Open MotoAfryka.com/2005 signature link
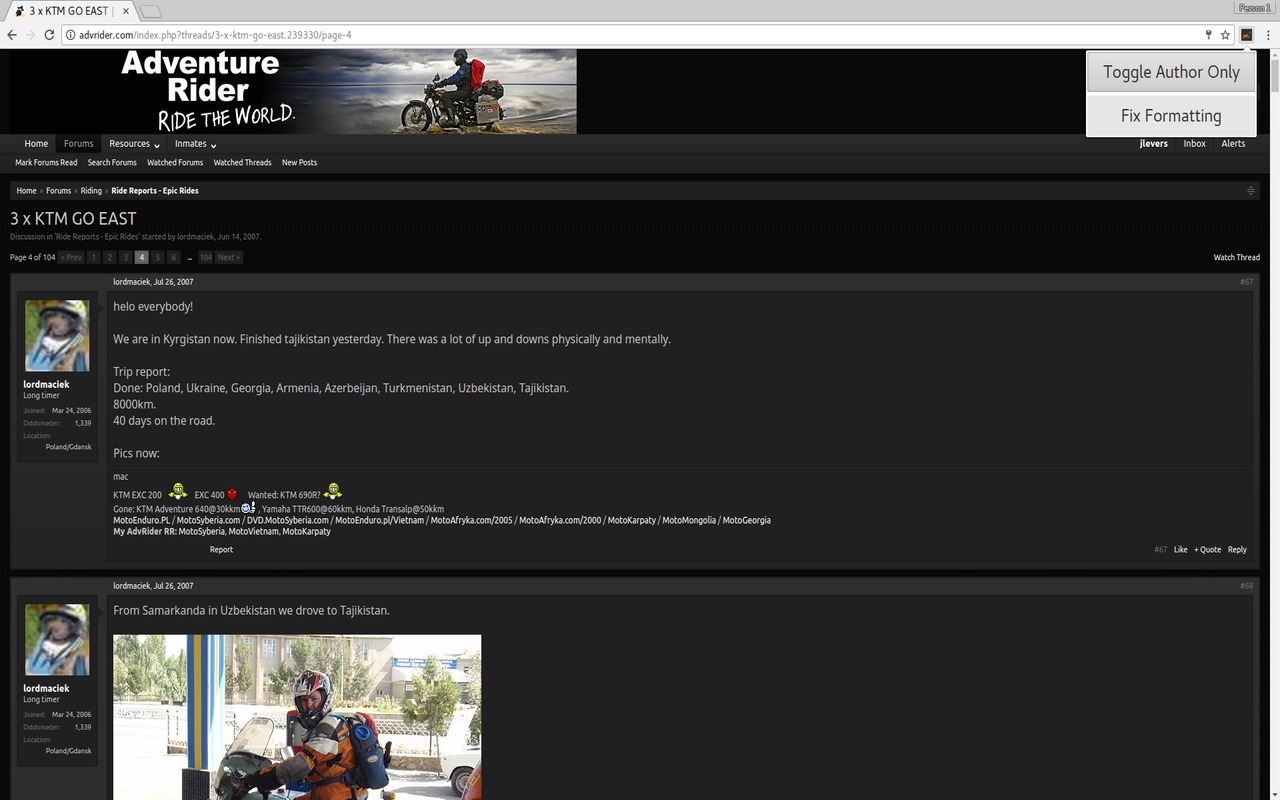1280x800 pixels. tap(471, 521)
